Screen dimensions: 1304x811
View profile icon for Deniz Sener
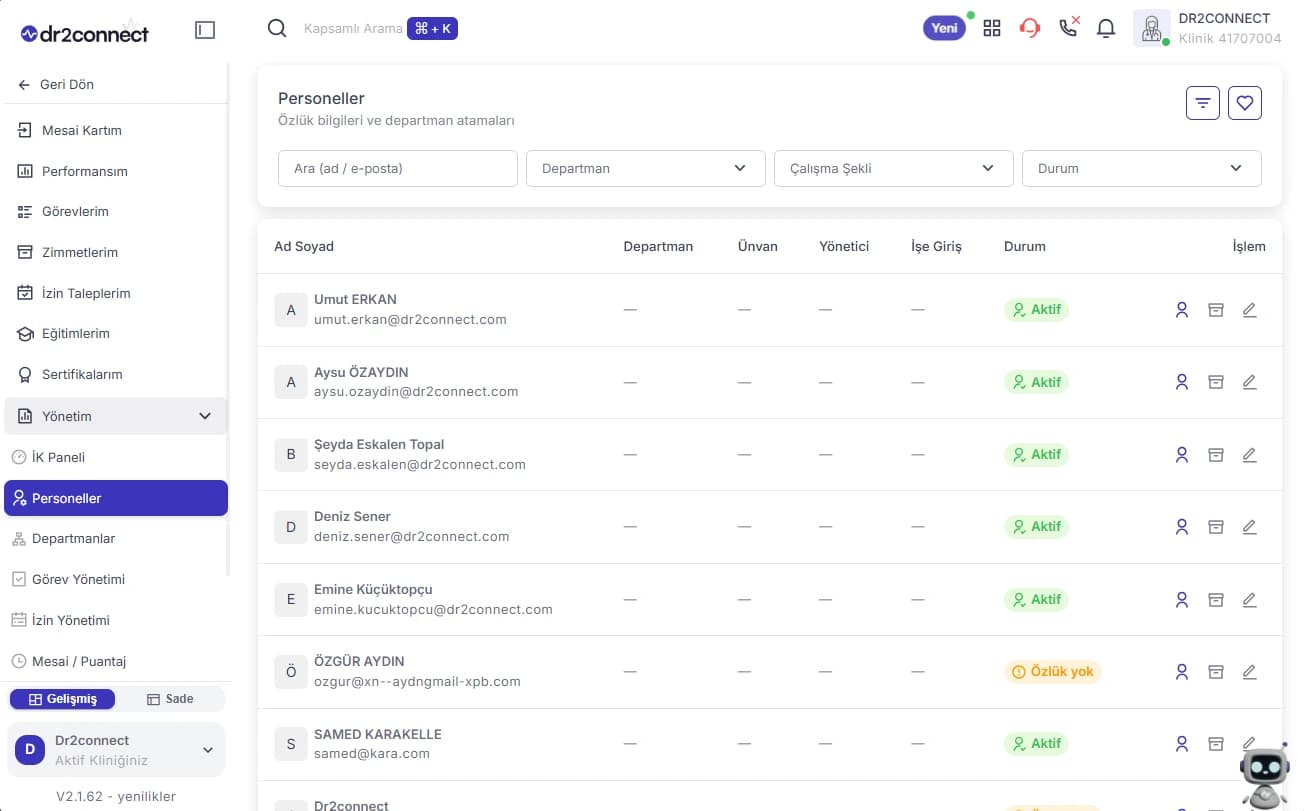[1182, 526]
